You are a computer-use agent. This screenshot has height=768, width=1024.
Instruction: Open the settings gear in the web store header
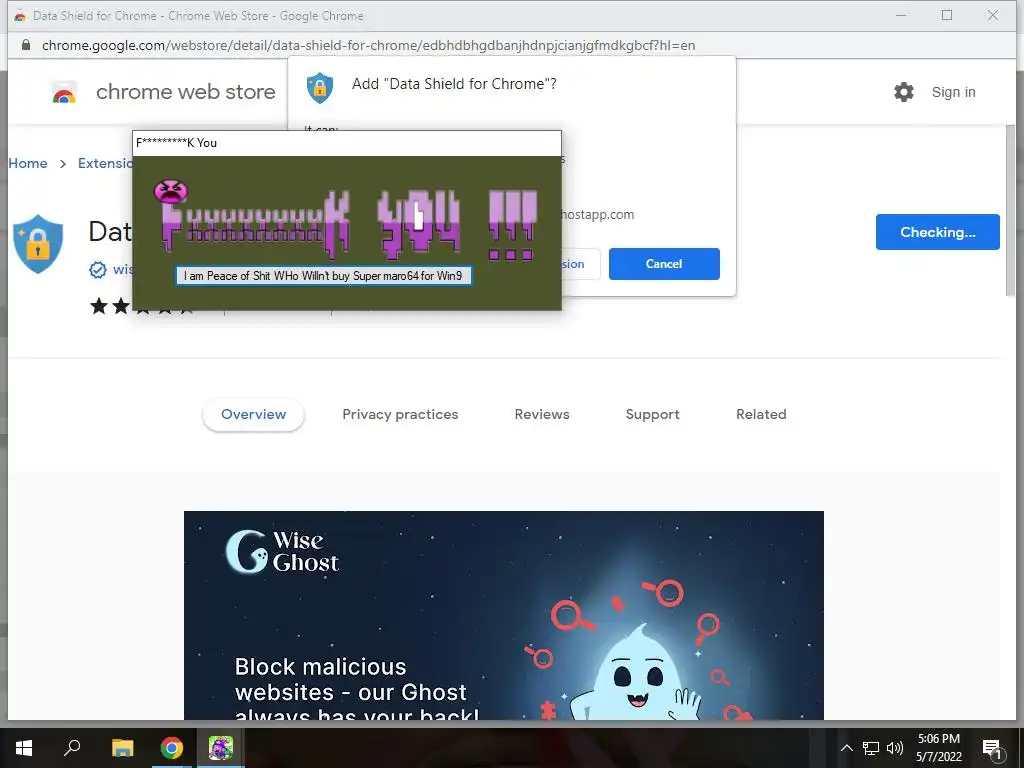(904, 92)
